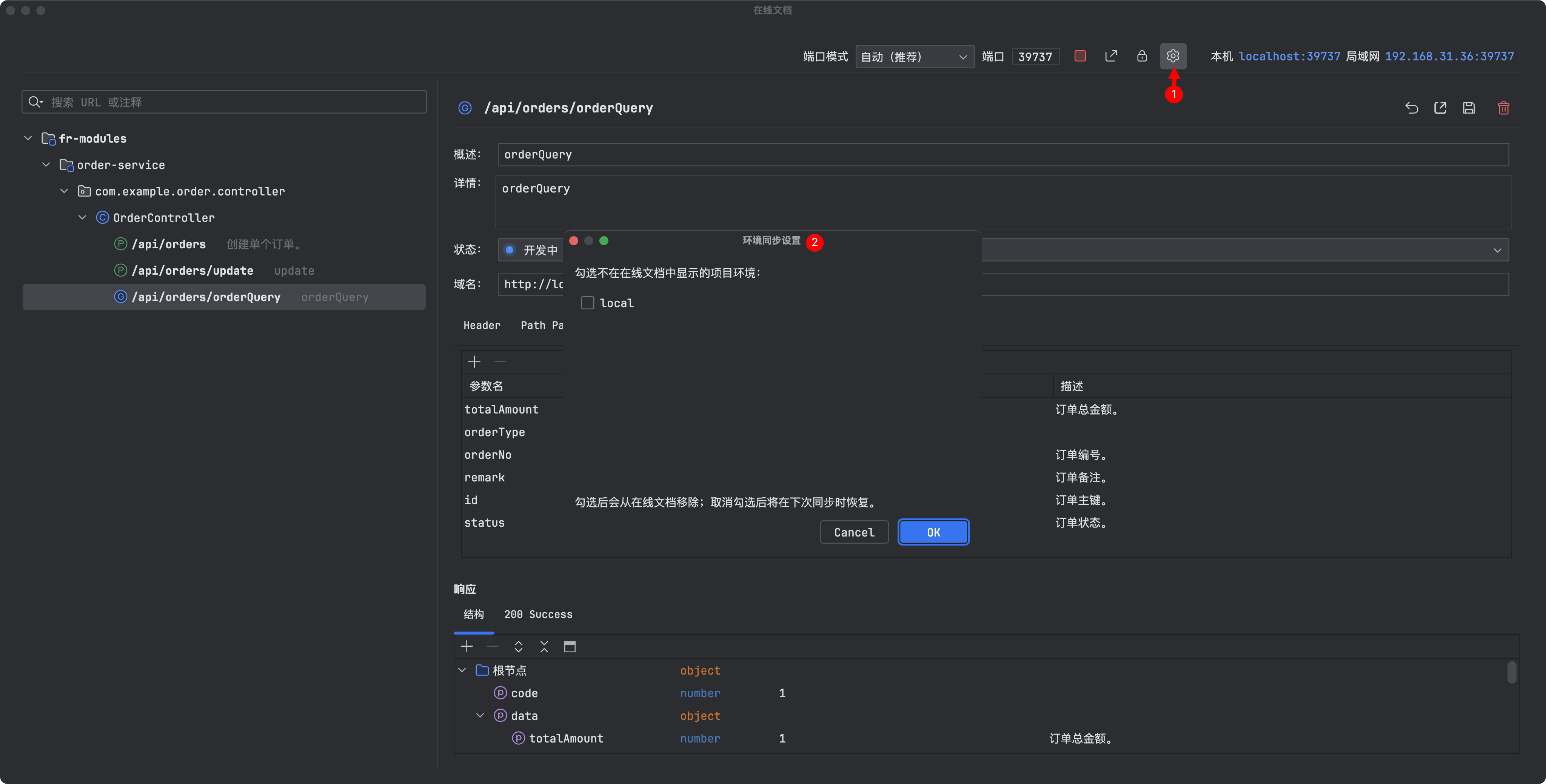
Task: Click plus icon in response structure toolbar
Action: tap(467, 647)
